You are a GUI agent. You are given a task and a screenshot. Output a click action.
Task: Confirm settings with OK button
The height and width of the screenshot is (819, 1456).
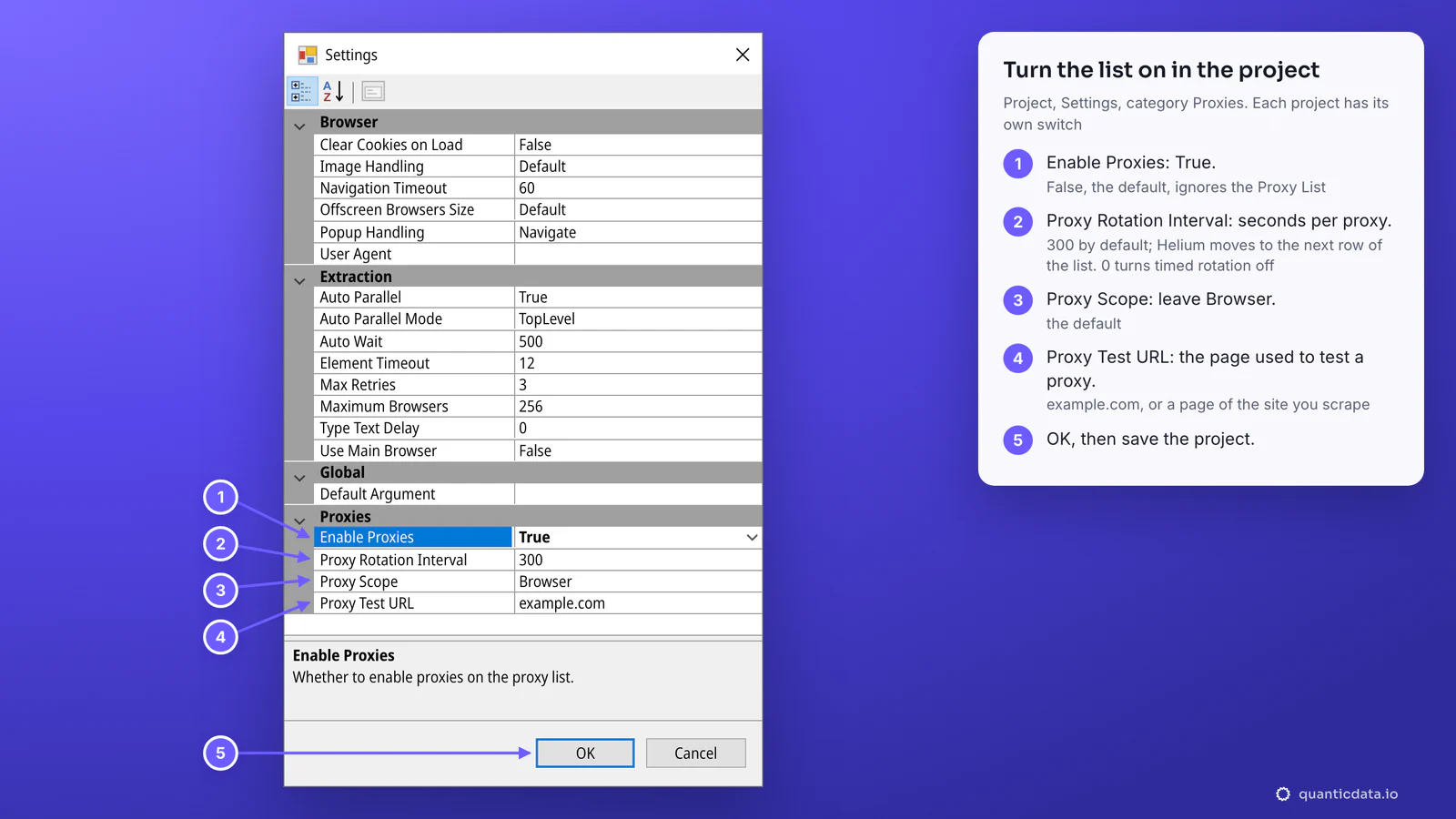tap(585, 753)
